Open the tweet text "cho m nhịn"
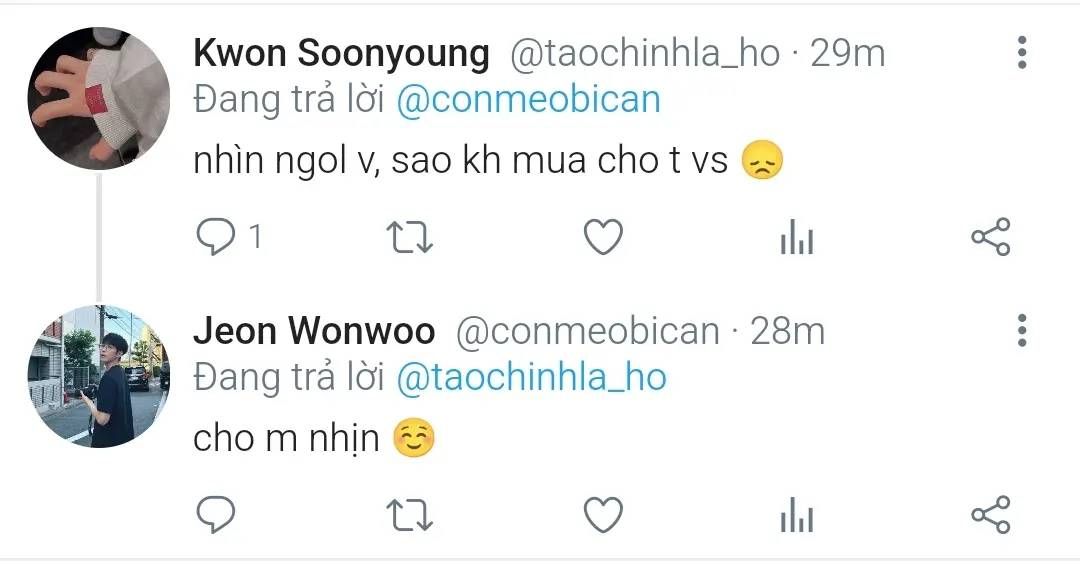 [x=287, y=440]
